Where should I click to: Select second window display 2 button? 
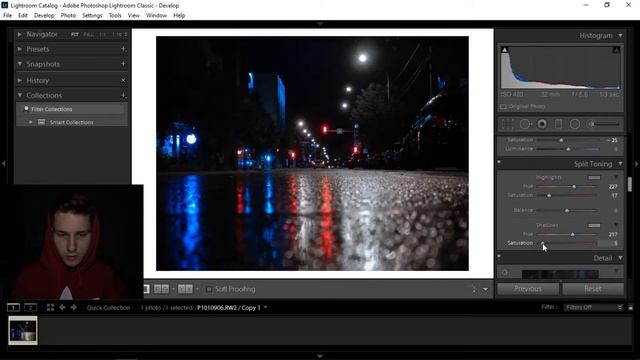coord(31,307)
